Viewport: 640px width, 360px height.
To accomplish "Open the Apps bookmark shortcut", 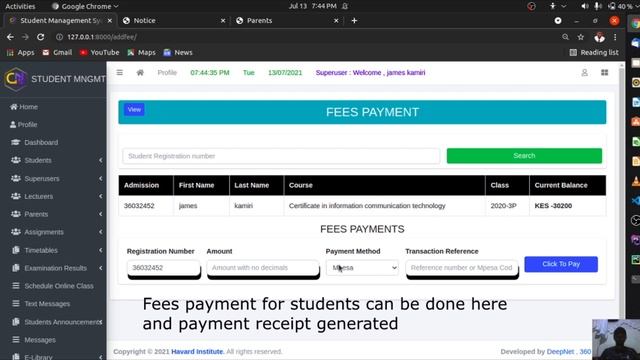I will [20, 52].
